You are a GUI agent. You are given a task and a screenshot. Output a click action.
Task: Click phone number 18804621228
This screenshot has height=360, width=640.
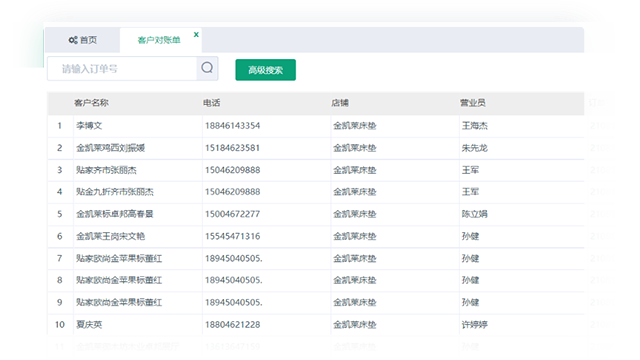[x=232, y=325]
